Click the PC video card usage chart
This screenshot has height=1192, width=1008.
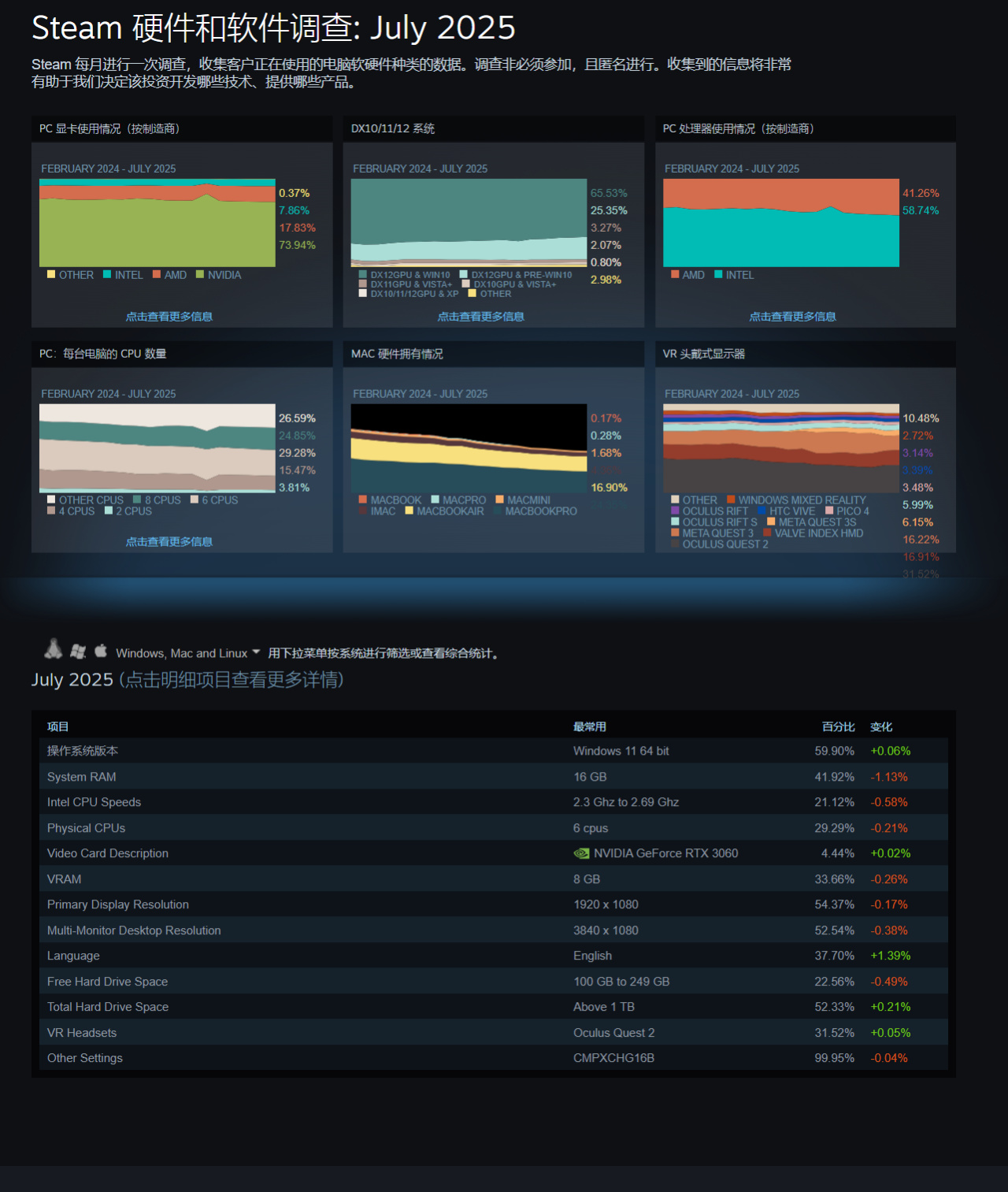(157, 223)
